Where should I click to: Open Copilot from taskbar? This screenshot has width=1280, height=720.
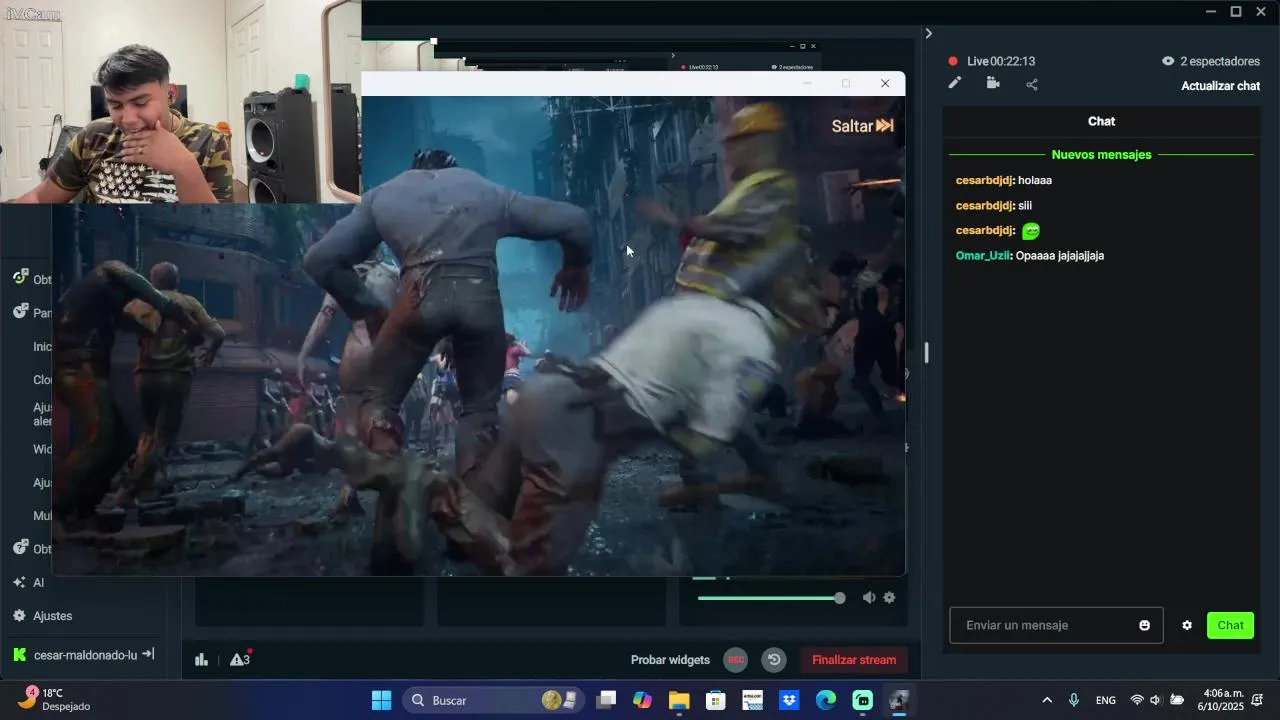(642, 700)
